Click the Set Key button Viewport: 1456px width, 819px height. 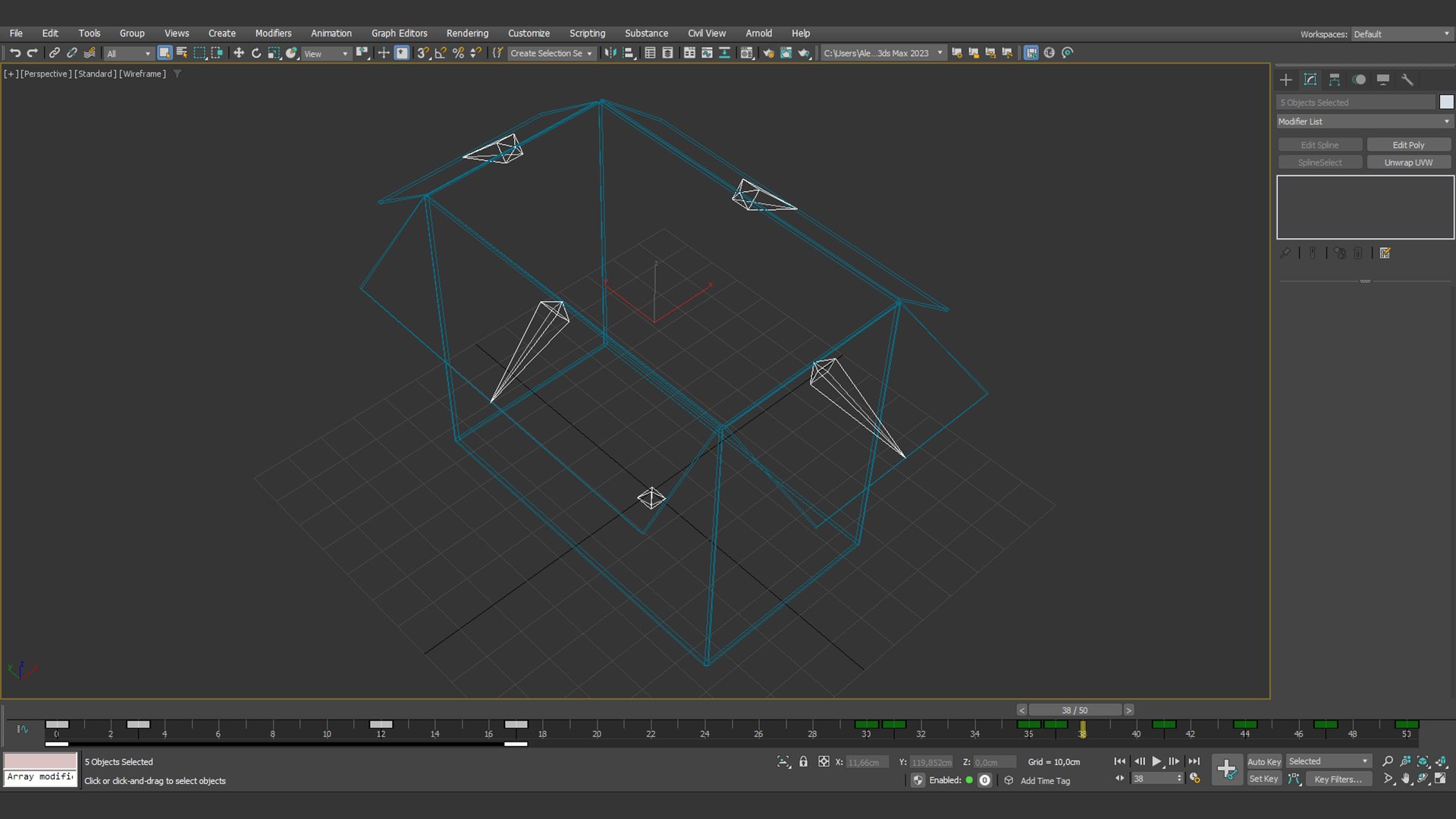pos(1264,779)
